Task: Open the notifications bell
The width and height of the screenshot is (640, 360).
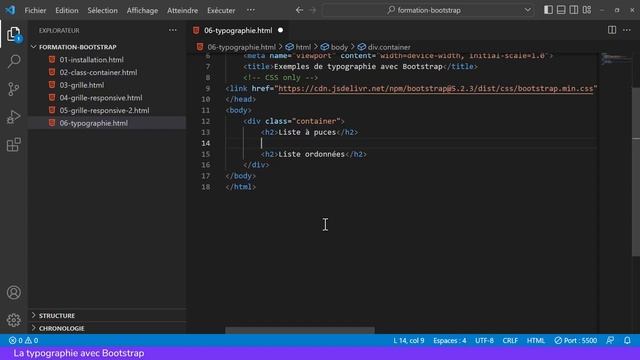Action: [x=627, y=340]
